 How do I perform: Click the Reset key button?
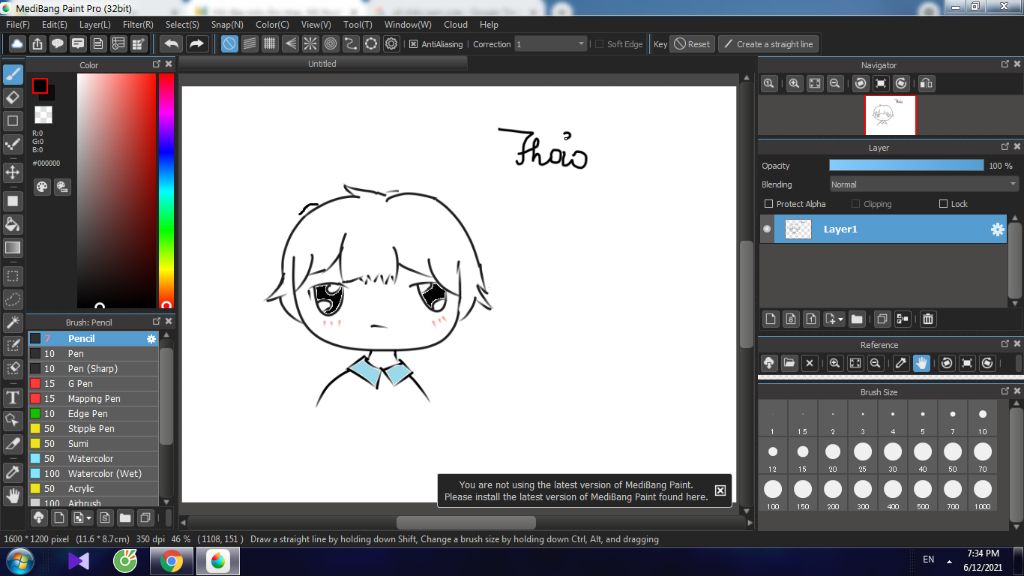point(692,44)
